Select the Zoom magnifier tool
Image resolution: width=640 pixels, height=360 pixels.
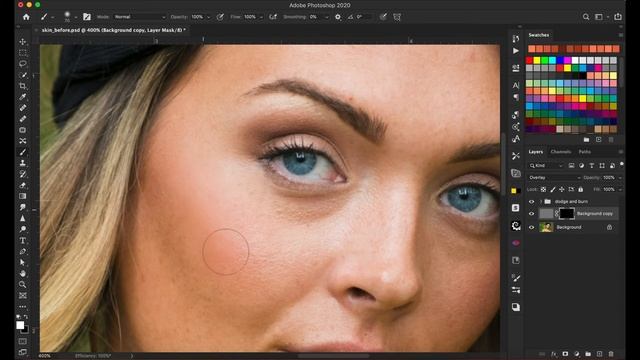pyautogui.click(x=22, y=284)
